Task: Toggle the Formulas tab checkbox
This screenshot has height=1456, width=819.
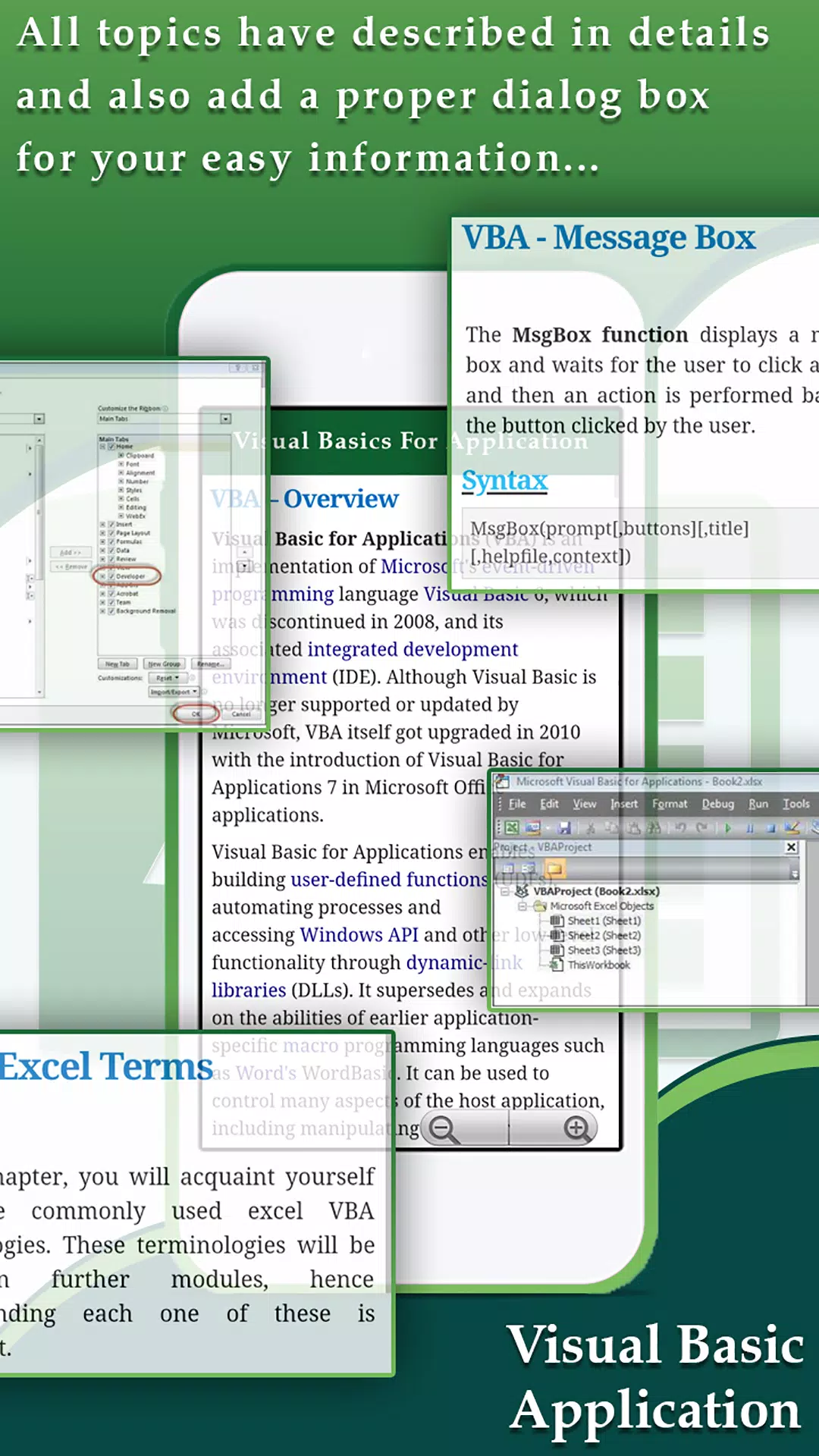Action: tap(111, 541)
